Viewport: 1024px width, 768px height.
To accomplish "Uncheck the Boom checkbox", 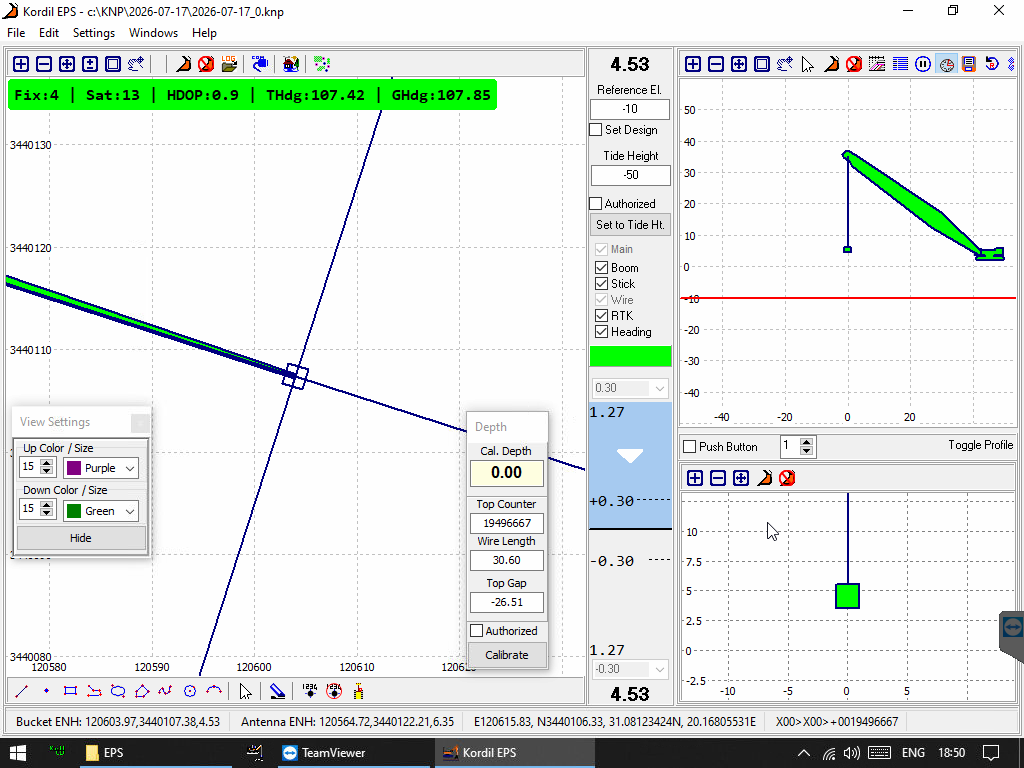I will tap(601, 268).
